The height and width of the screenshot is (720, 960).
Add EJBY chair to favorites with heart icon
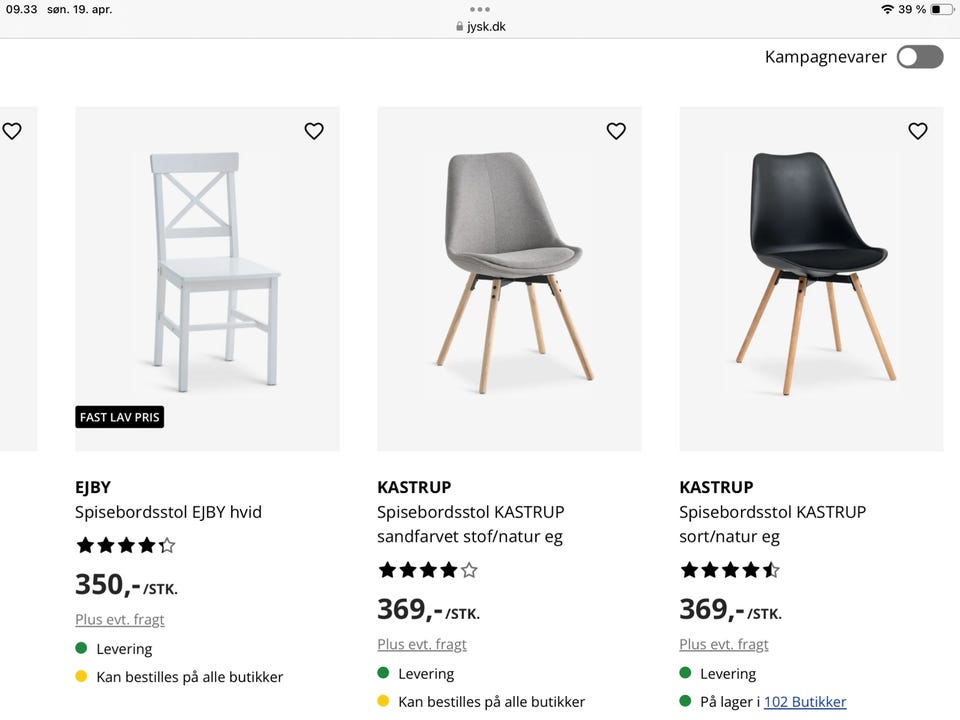click(x=313, y=130)
